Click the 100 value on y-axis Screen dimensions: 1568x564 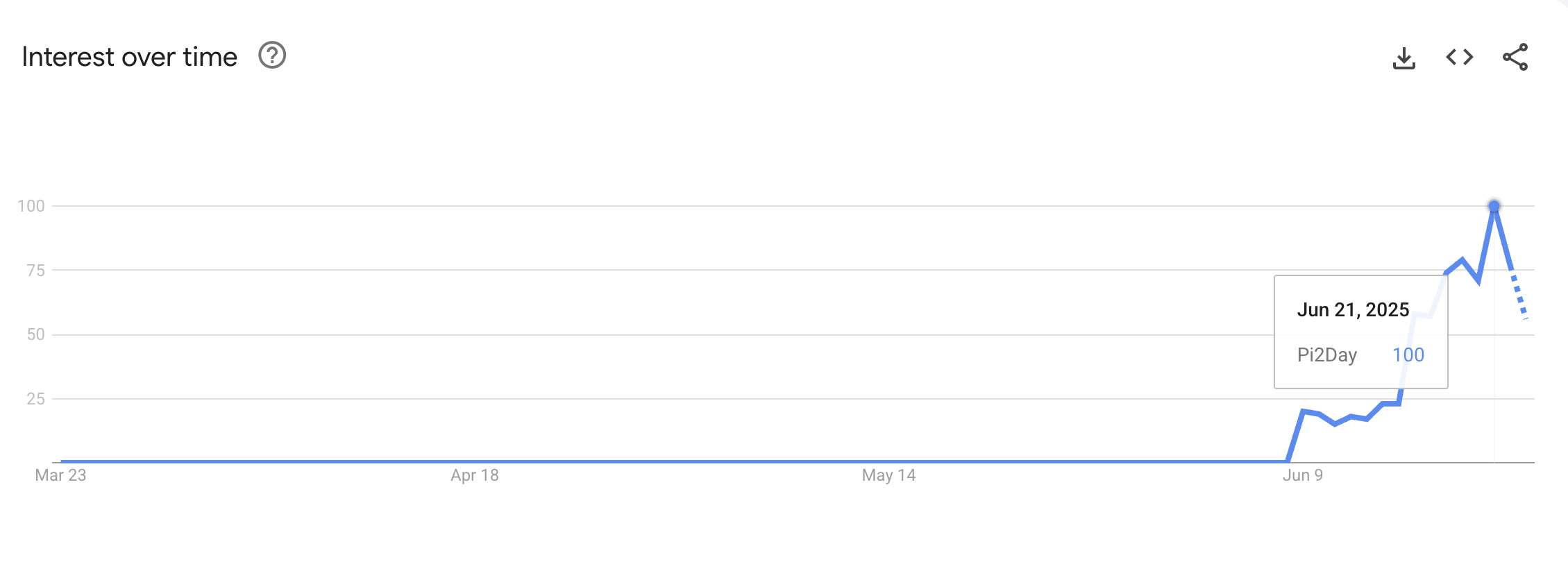[31, 206]
